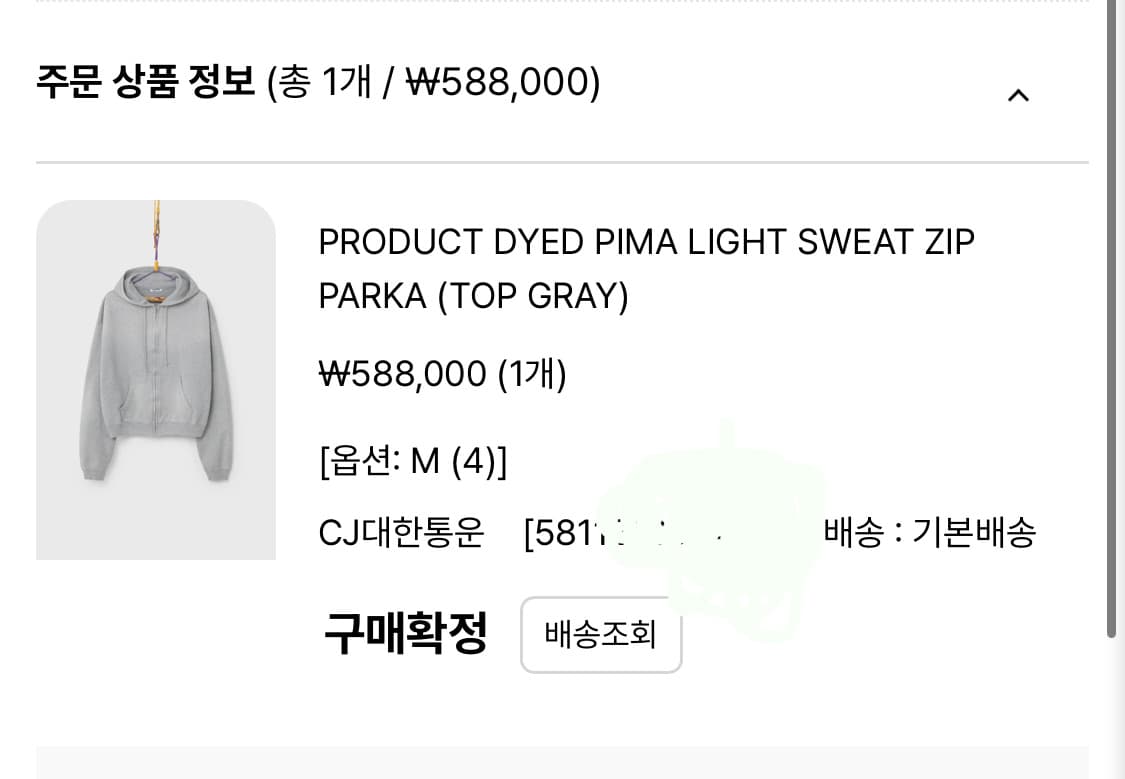Click the hanger graphic above the parka image
The image size is (1125, 779).
(157, 229)
